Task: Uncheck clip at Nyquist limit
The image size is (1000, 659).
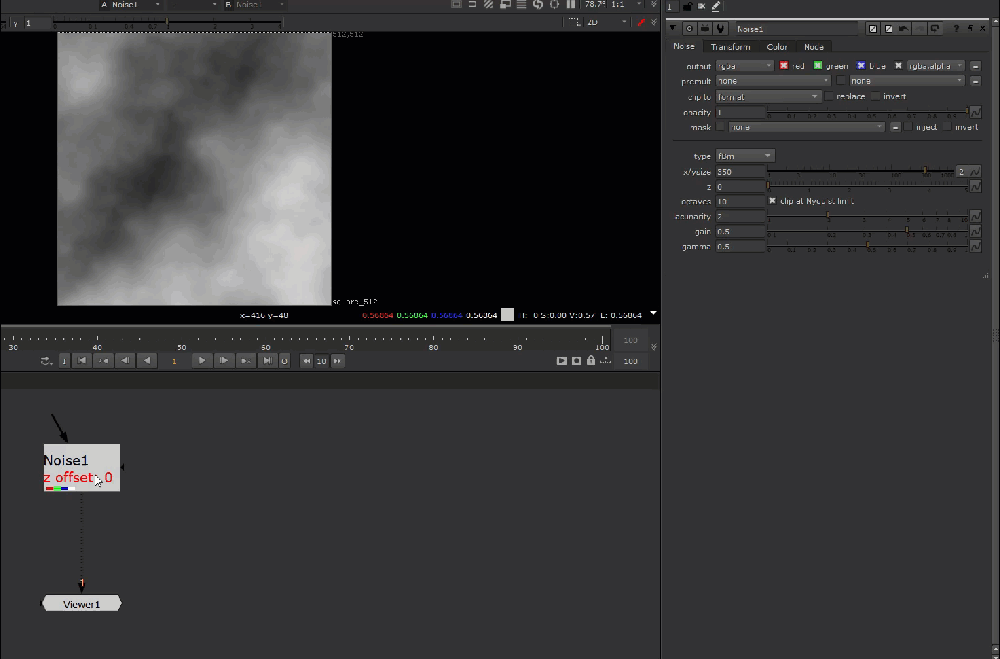Action: (x=772, y=201)
